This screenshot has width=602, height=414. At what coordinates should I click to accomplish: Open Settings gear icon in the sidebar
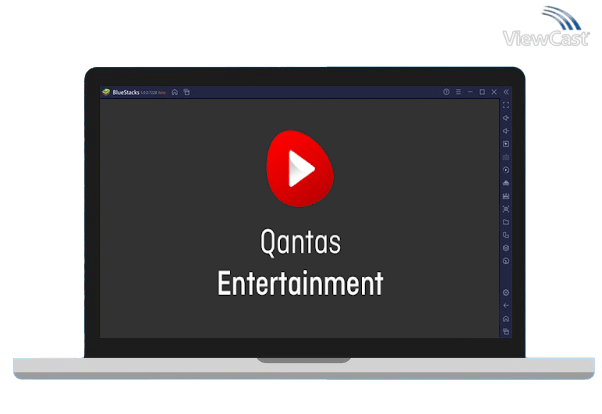point(506,293)
